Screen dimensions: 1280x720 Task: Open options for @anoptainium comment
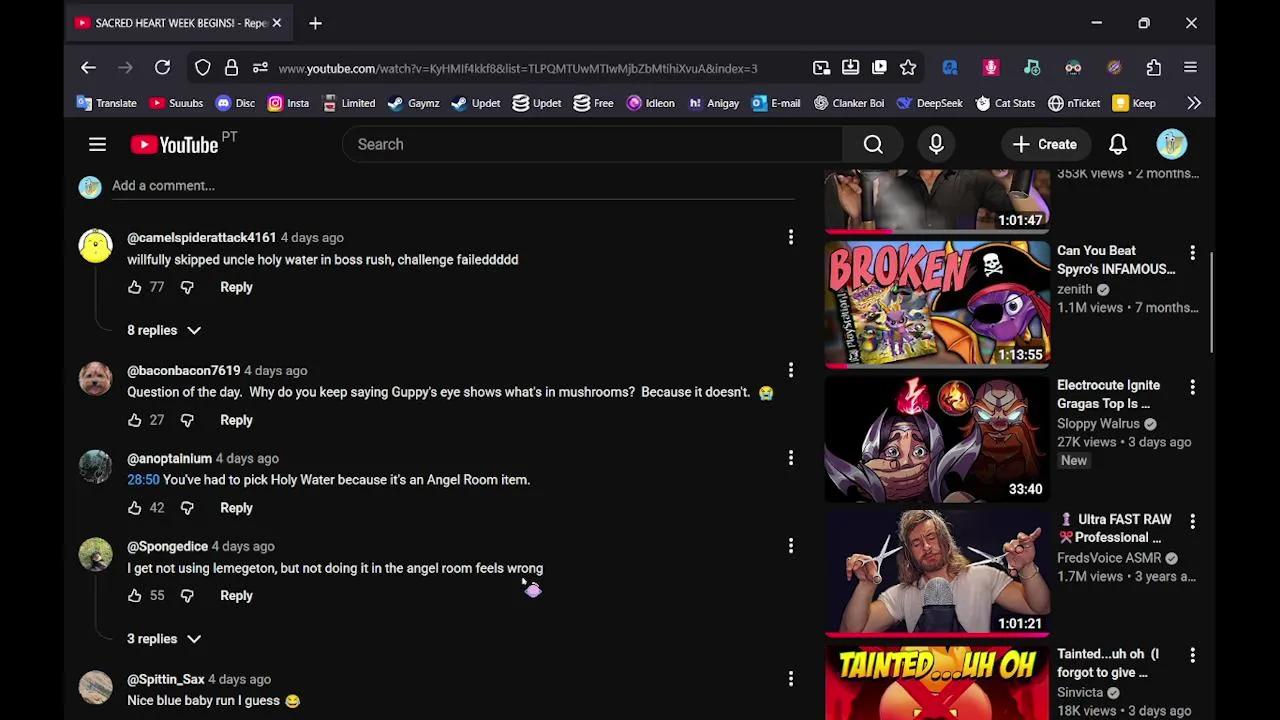[x=790, y=458]
